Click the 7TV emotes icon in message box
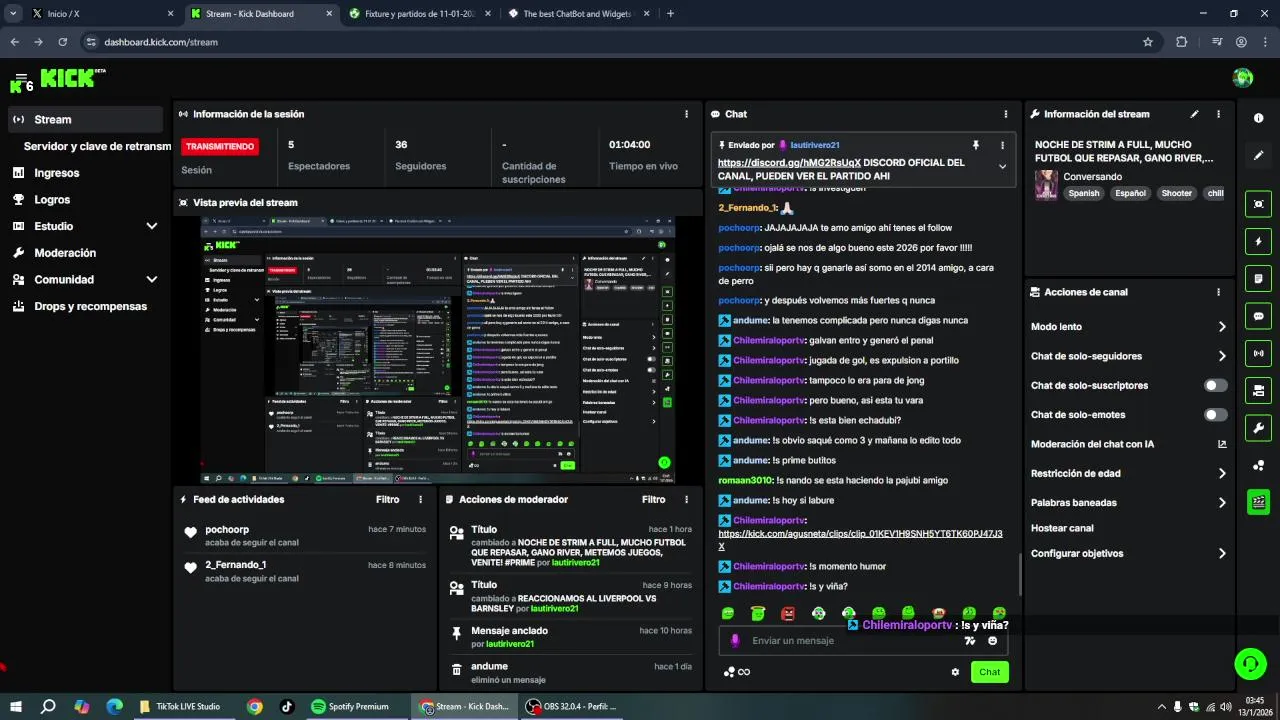The width and height of the screenshot is (1280, 720). (x=969, y=641)
